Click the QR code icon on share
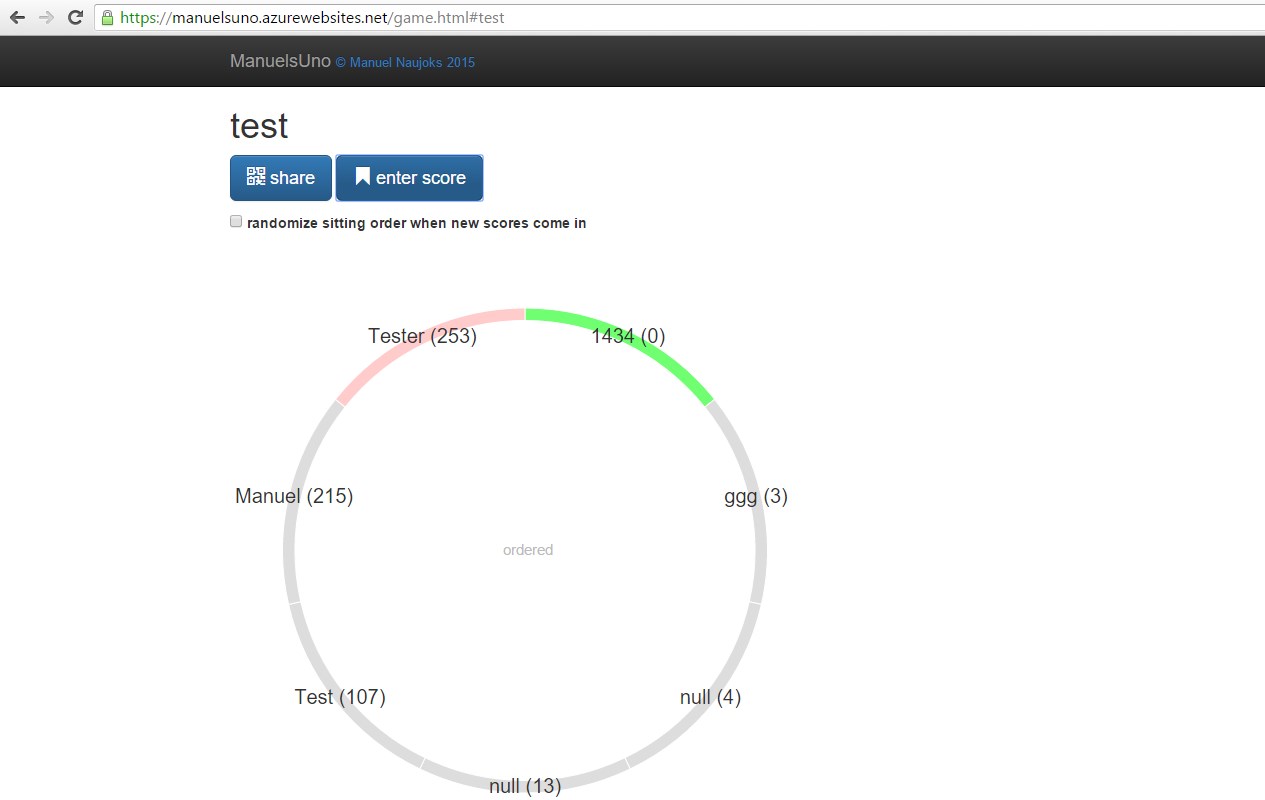 click(256, 177)
